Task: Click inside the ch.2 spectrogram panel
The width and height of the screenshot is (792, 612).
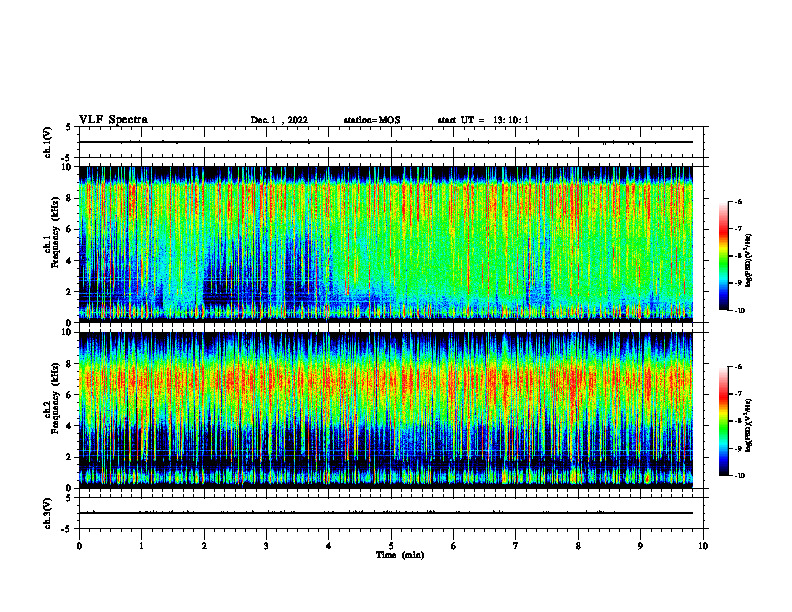Action: click(386, 410)
